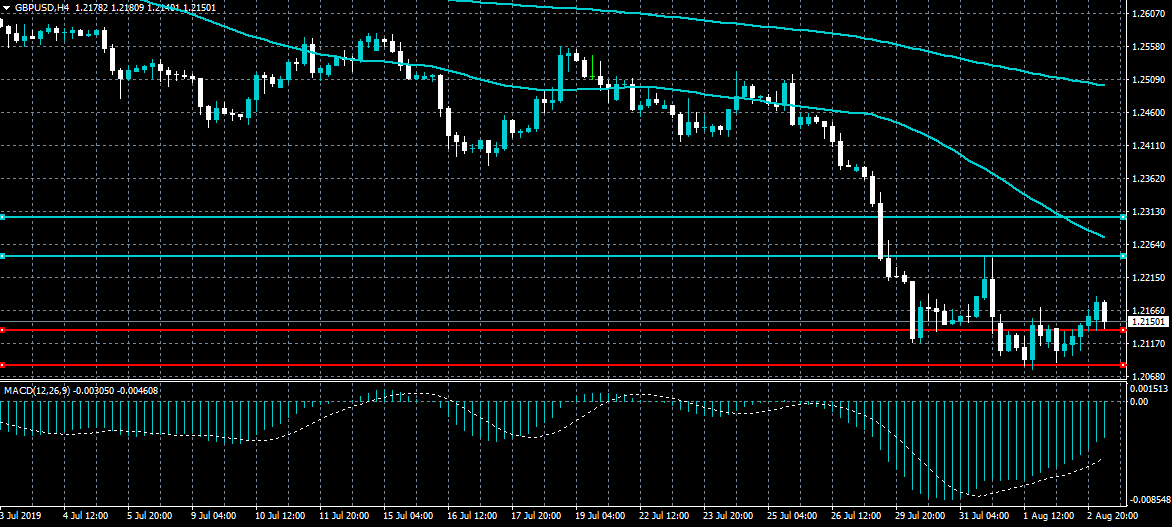Image resolution: width=1172 pixels, height=527 pixels.
Task: Click the 3 Jul 2019 date label
Action: coord(22,516)
